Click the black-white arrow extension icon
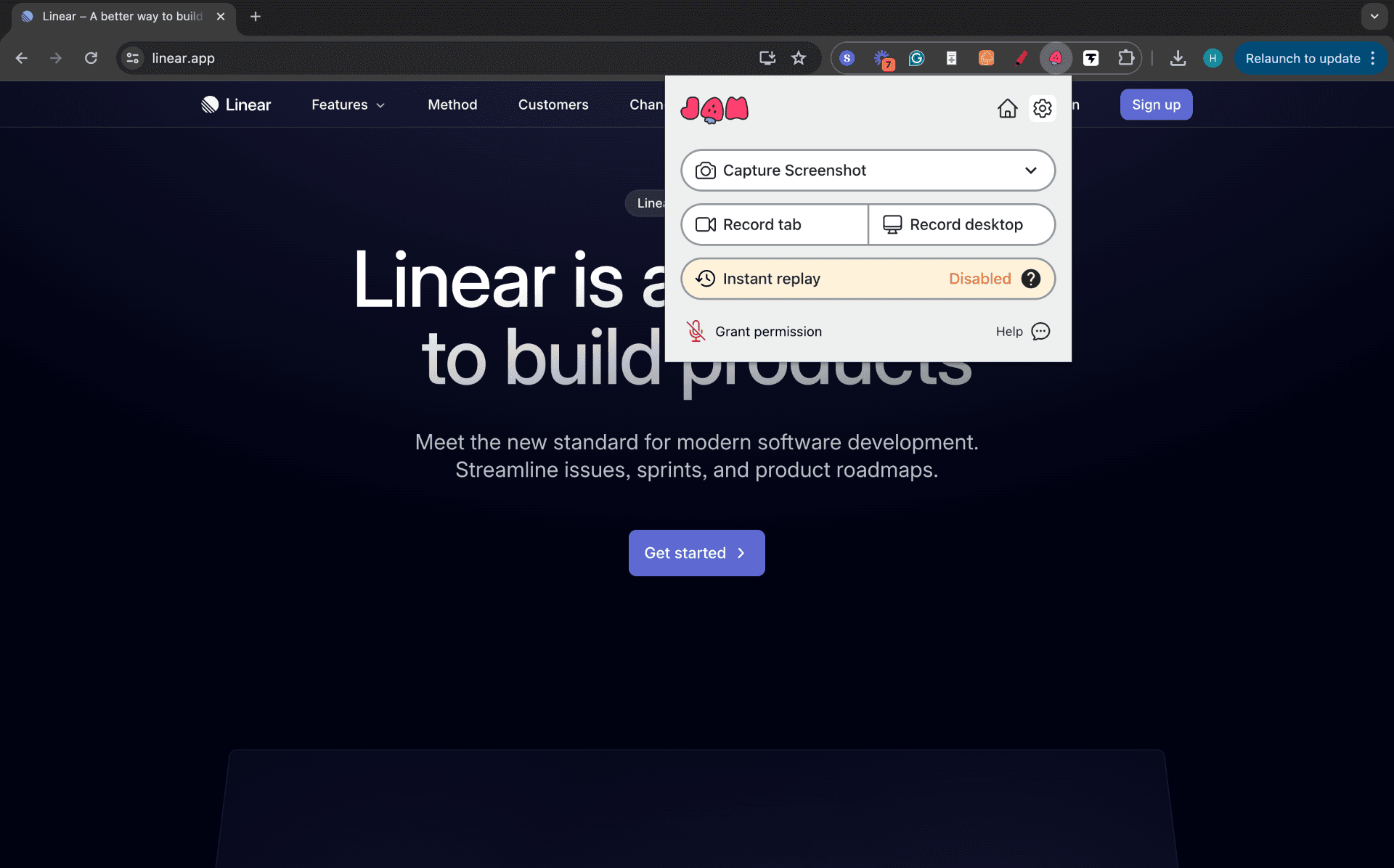Screen dimensions: 1394x868 (1091, 58)
